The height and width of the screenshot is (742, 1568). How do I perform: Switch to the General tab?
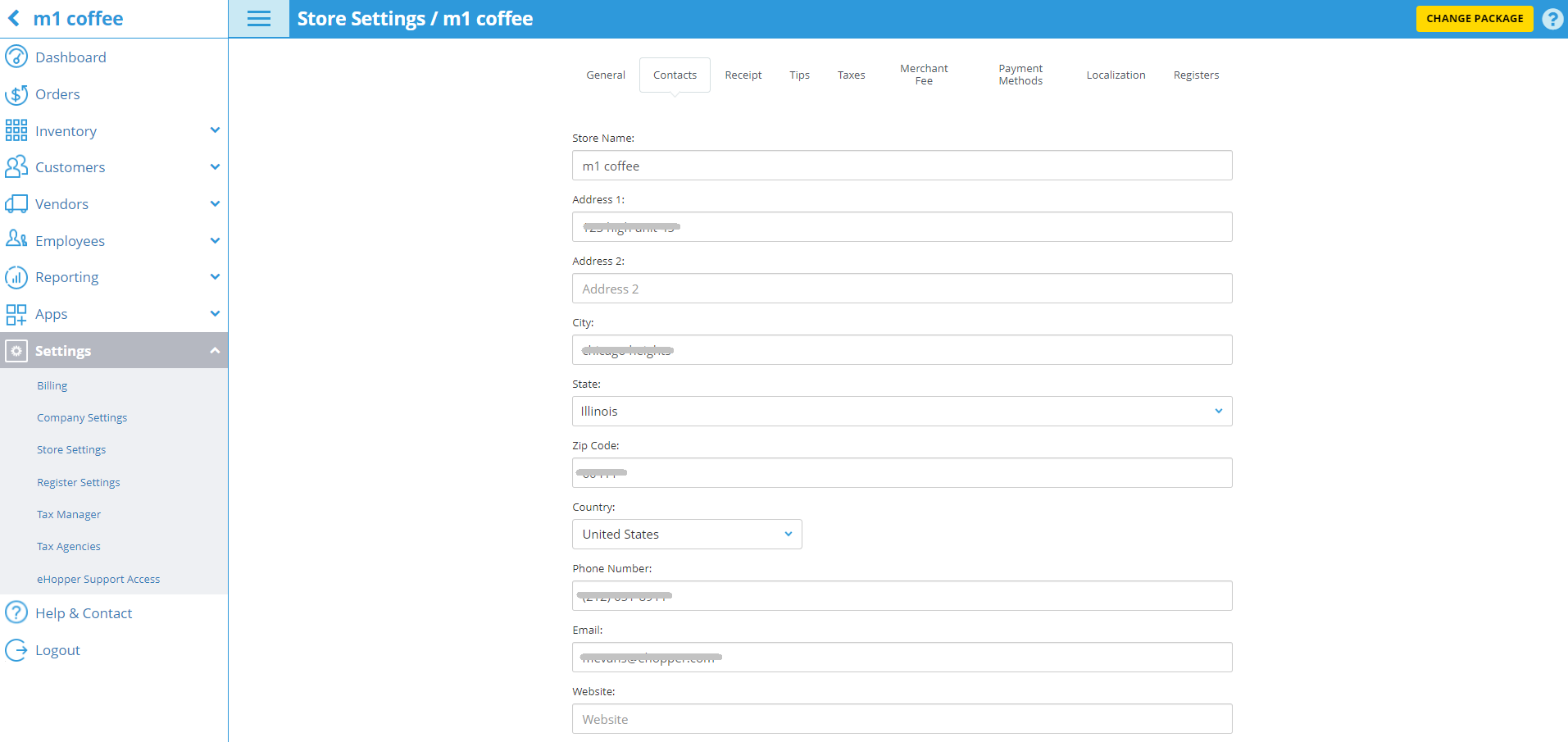click(606, 75)
